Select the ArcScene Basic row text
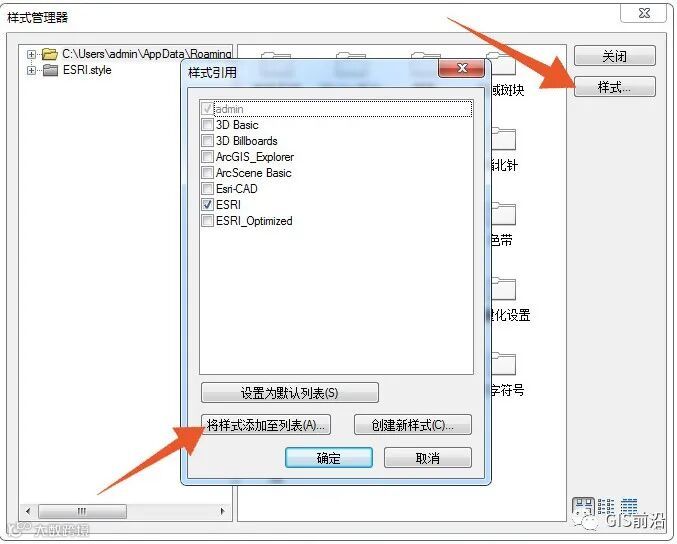The width and height of the screenshot is (677, 544). tap(253, 173)
